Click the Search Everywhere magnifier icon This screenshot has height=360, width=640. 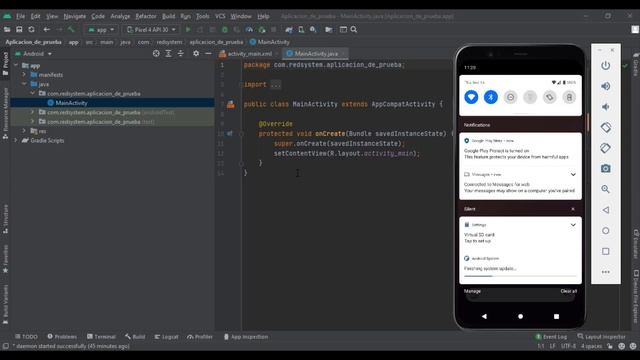[354, 29]
